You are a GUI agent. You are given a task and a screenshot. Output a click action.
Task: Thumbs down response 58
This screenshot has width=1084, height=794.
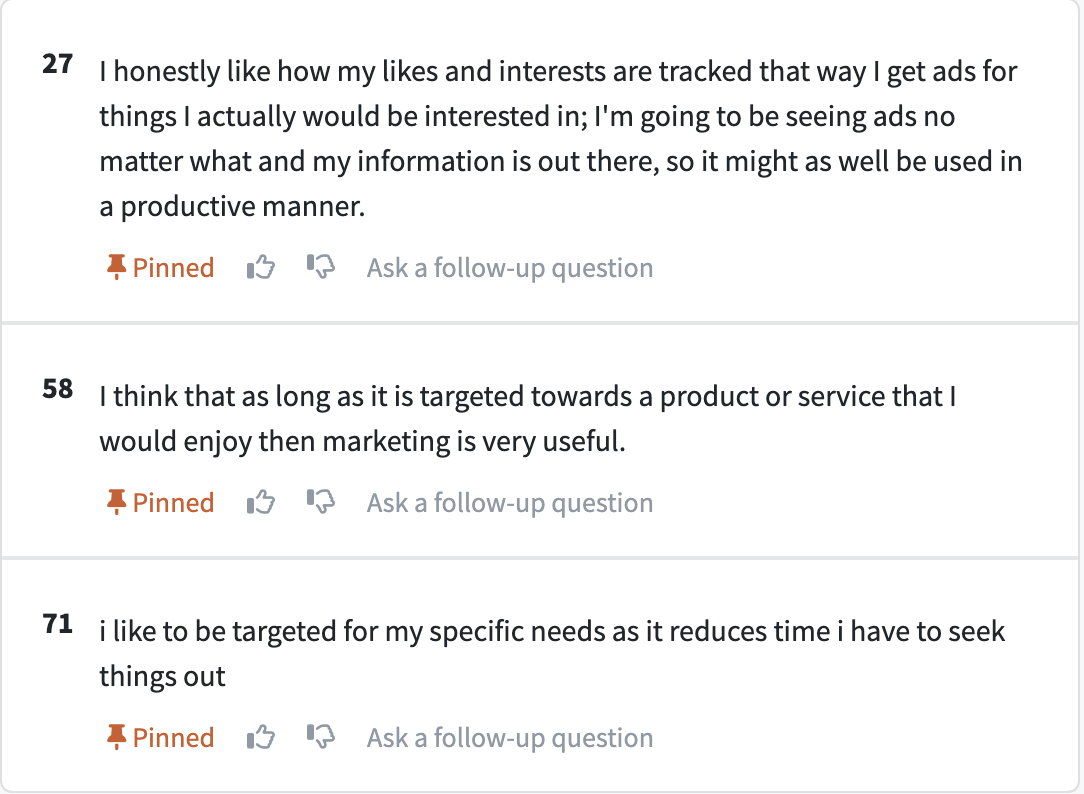pos(321,502)
